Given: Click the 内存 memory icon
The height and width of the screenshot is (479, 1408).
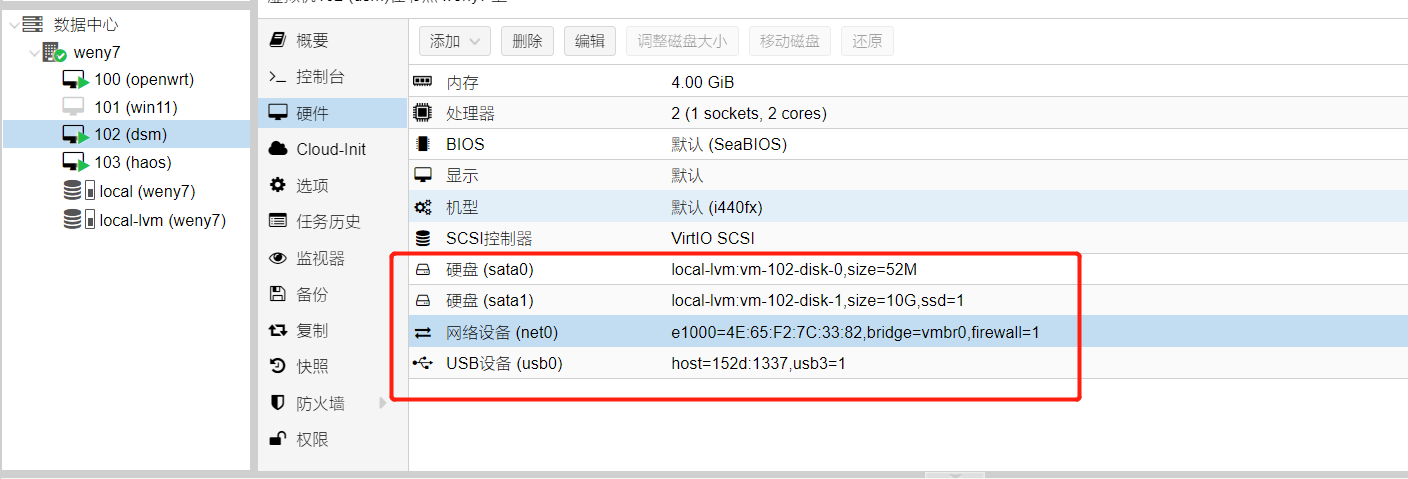Looking at the screenshot, I should click(423, 82).
